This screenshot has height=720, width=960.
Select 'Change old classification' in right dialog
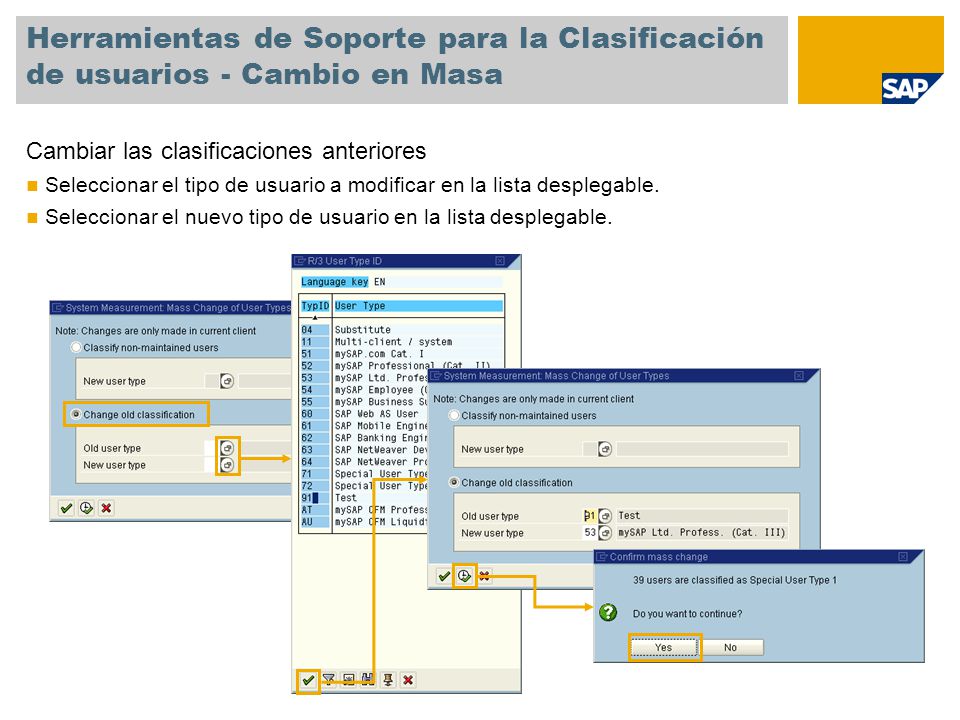pos(454,482)
